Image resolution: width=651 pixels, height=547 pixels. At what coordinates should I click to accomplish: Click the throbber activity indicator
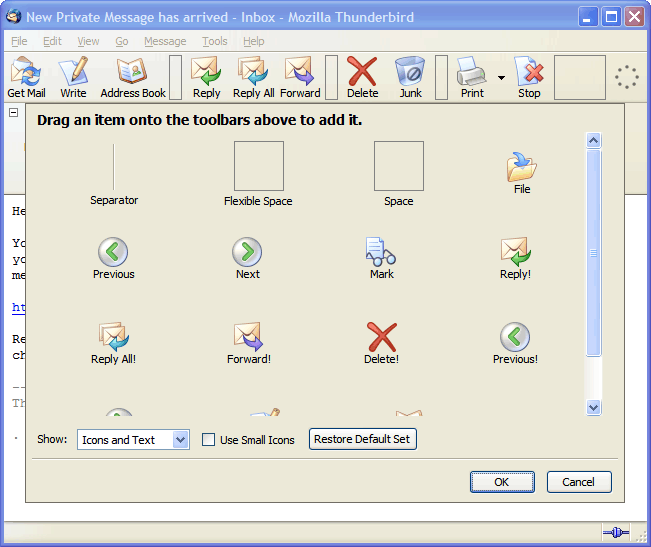point(627,77)
